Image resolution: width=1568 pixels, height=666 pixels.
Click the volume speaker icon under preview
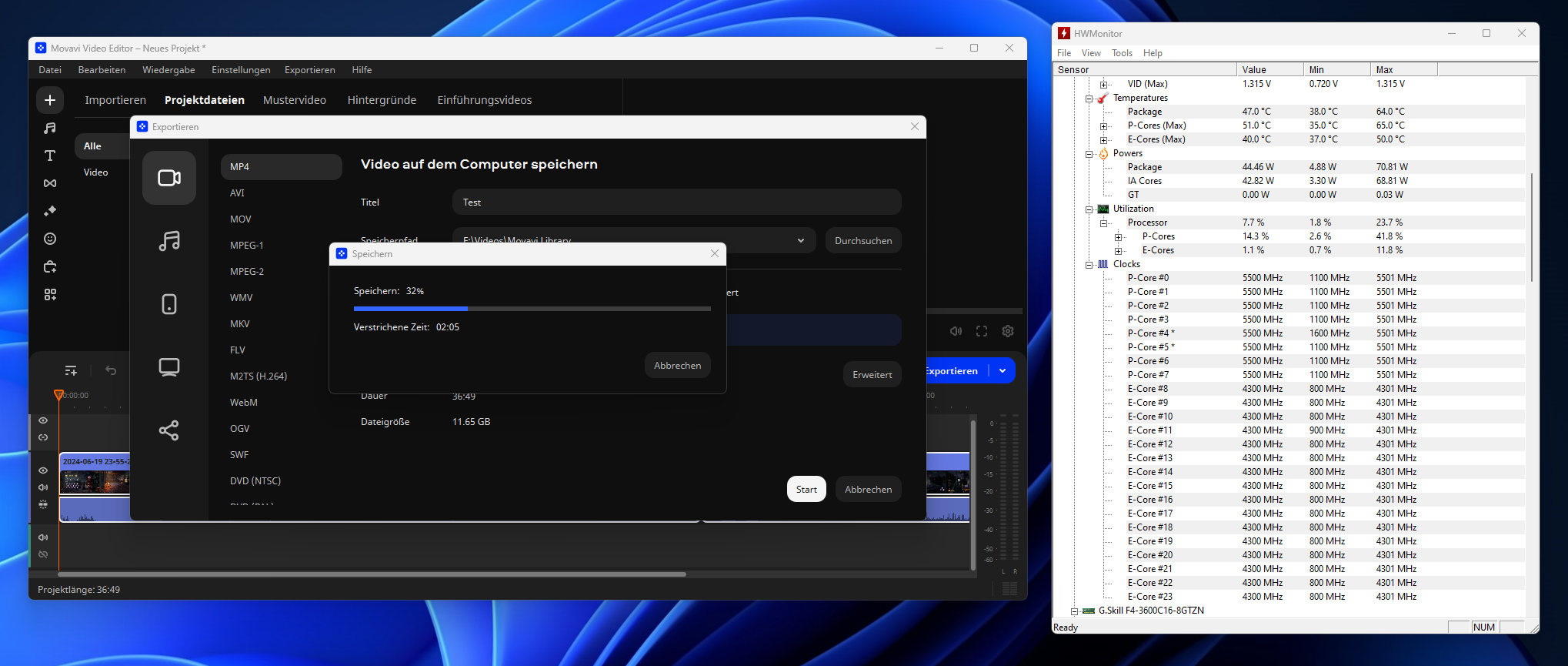coord(956,331)
